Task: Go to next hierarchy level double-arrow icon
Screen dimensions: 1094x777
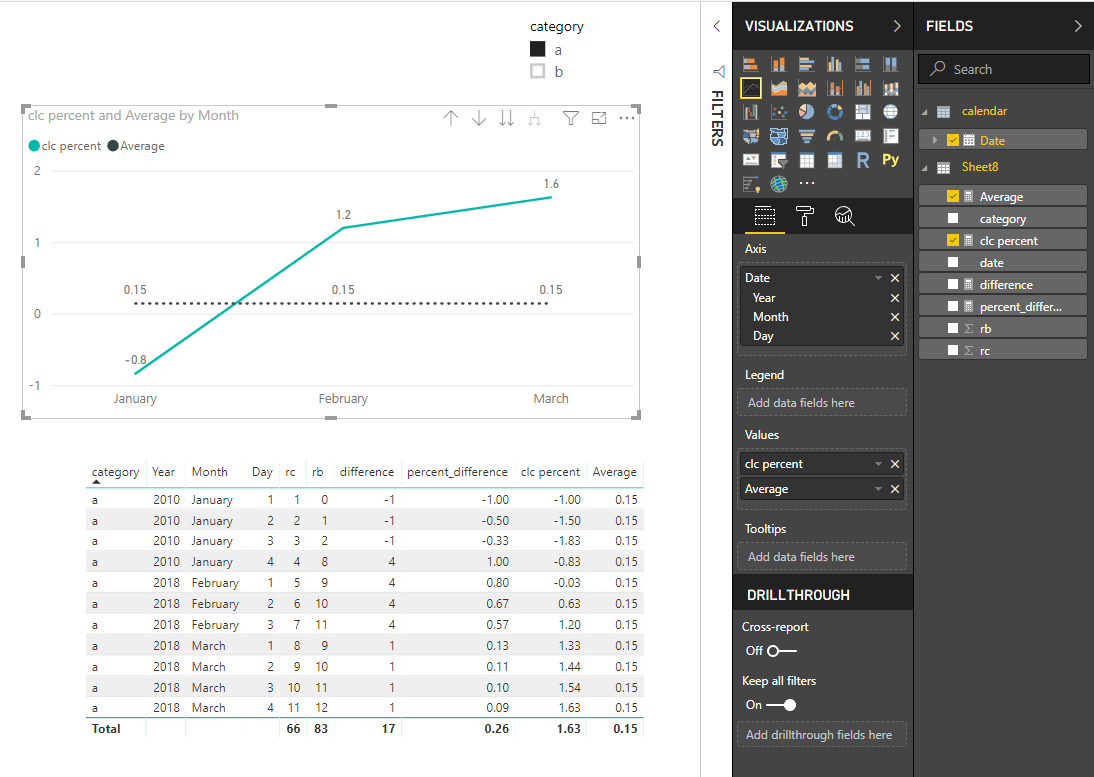Action: 507,118
